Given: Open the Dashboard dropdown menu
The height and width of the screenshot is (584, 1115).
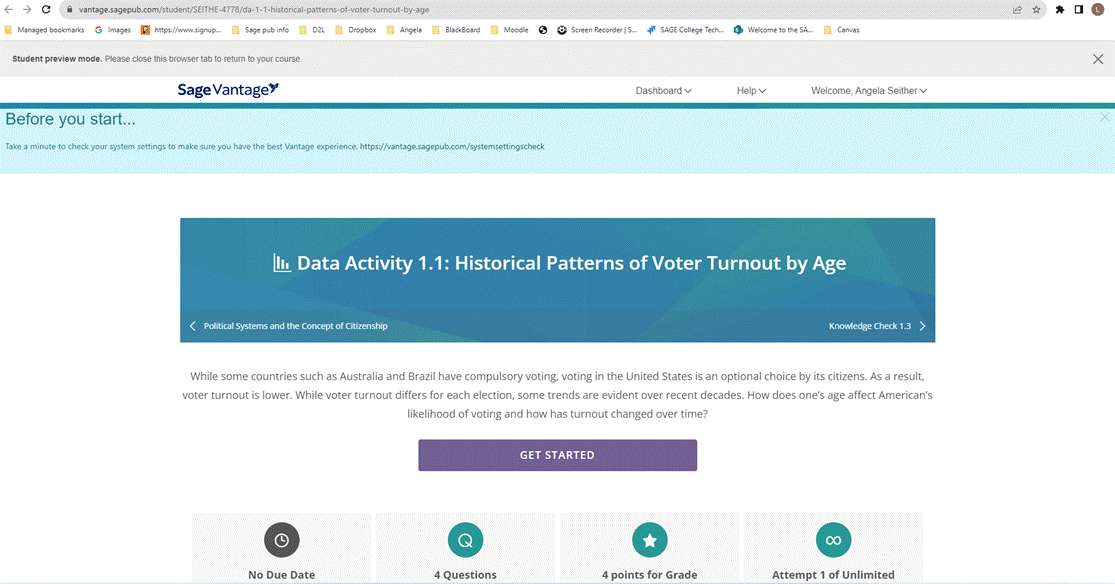Looking at the screenshot, I should (x=663, y=90).
